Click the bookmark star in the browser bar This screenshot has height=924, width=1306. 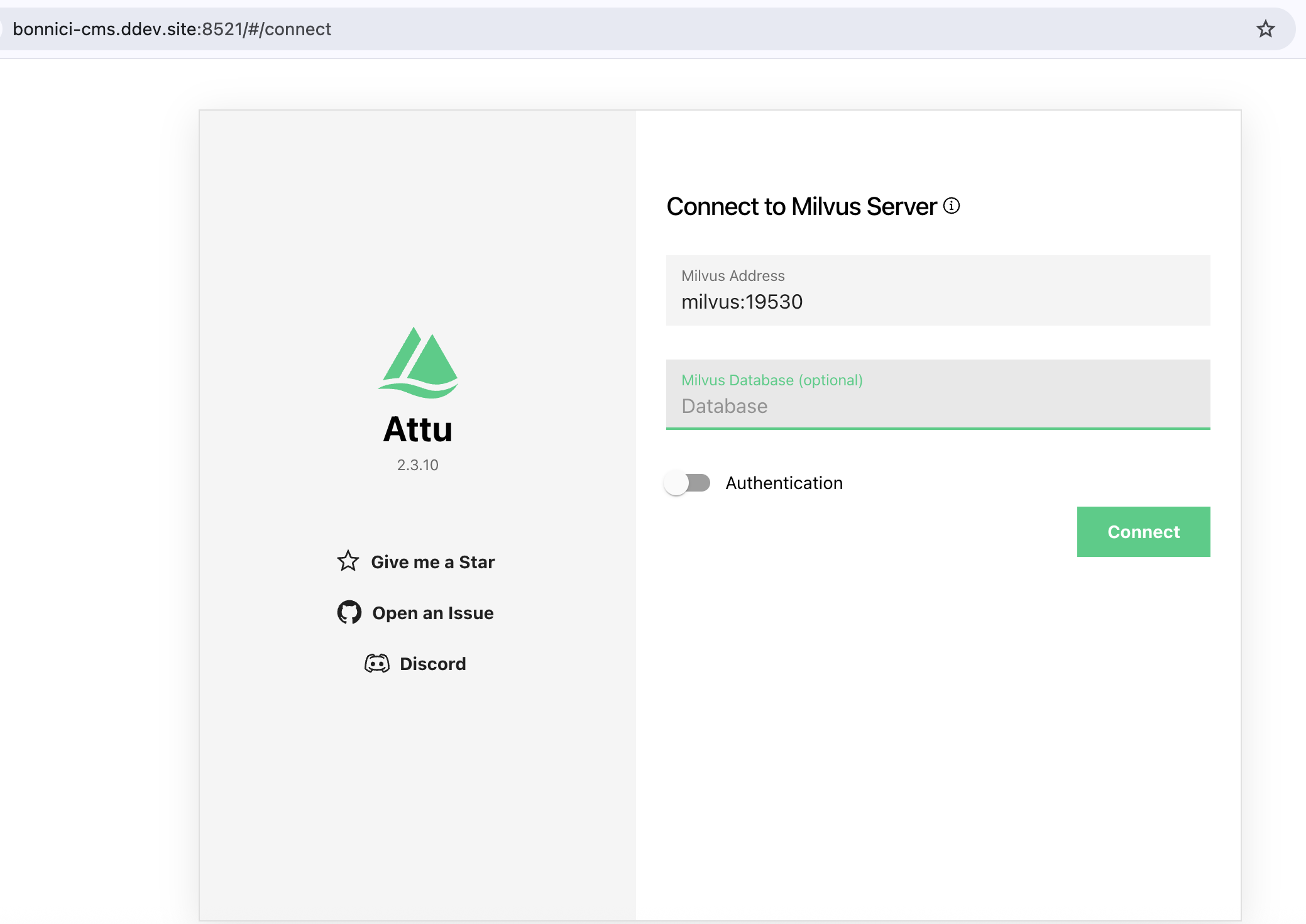point(1266,28)
